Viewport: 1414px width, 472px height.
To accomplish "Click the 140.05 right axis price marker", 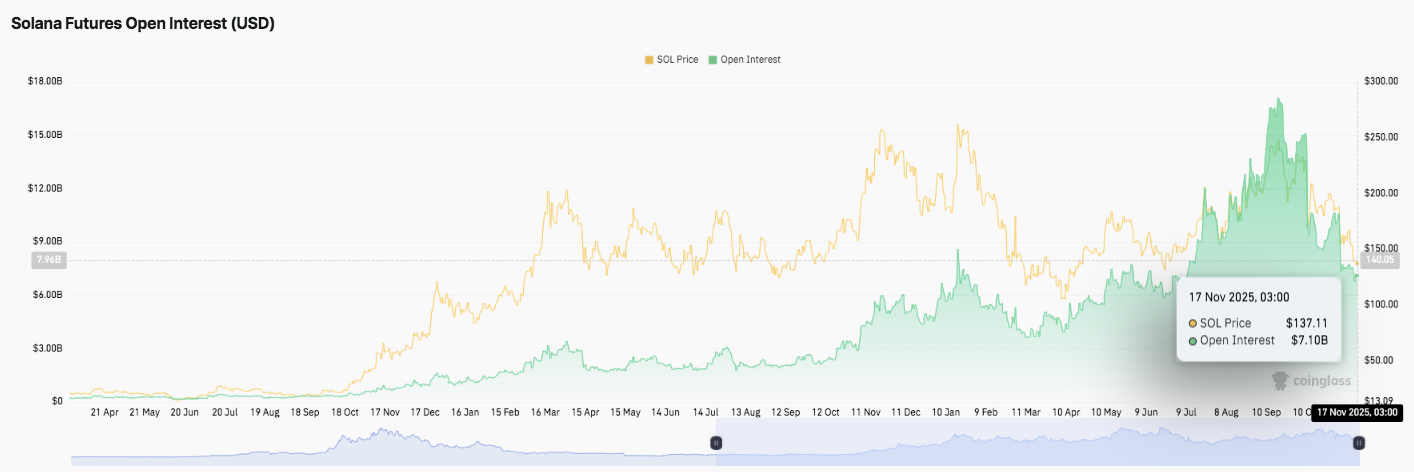I will coord(1378,260).
